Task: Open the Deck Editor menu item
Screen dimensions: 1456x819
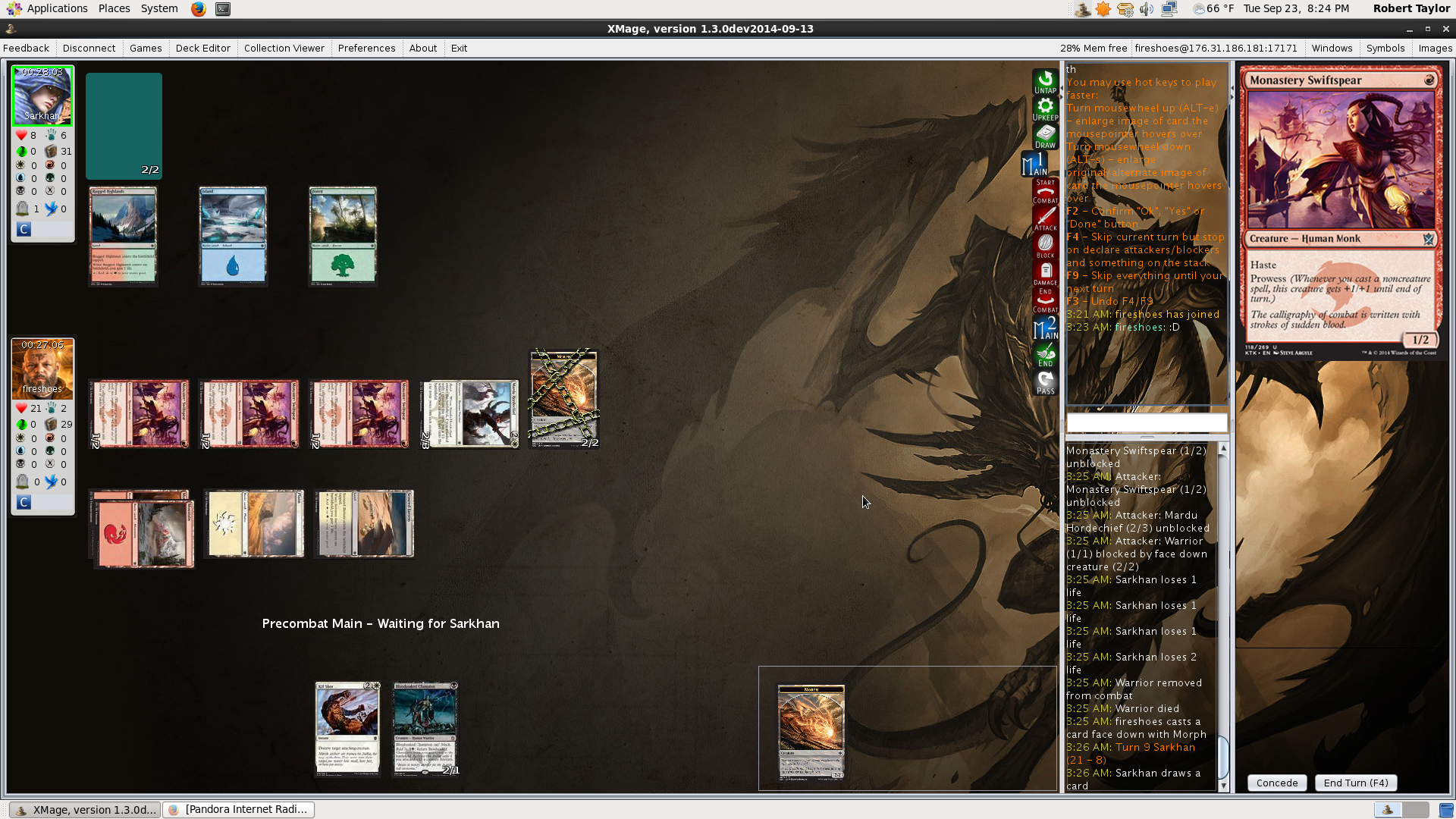Action: pos(202,48)
